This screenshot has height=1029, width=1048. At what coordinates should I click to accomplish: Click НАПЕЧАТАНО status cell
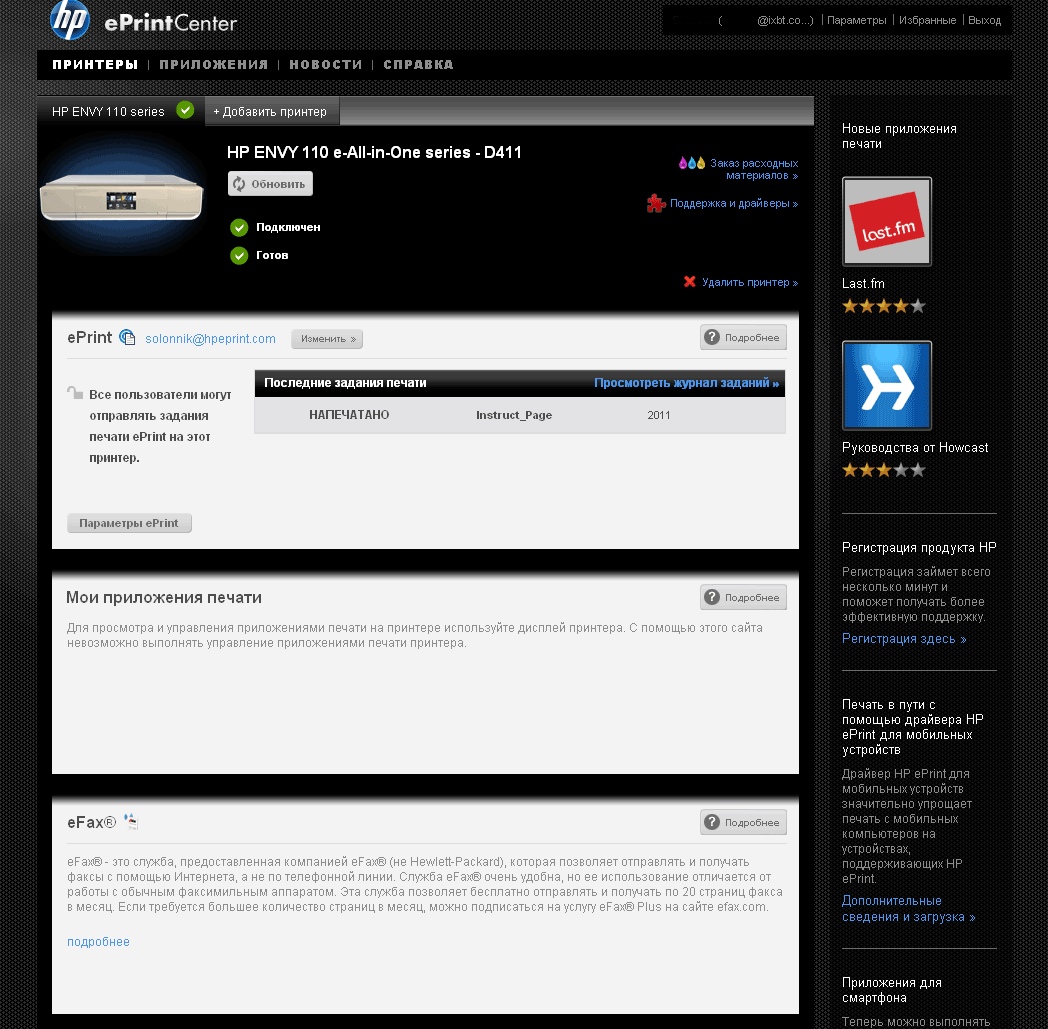tap(349, 415)
